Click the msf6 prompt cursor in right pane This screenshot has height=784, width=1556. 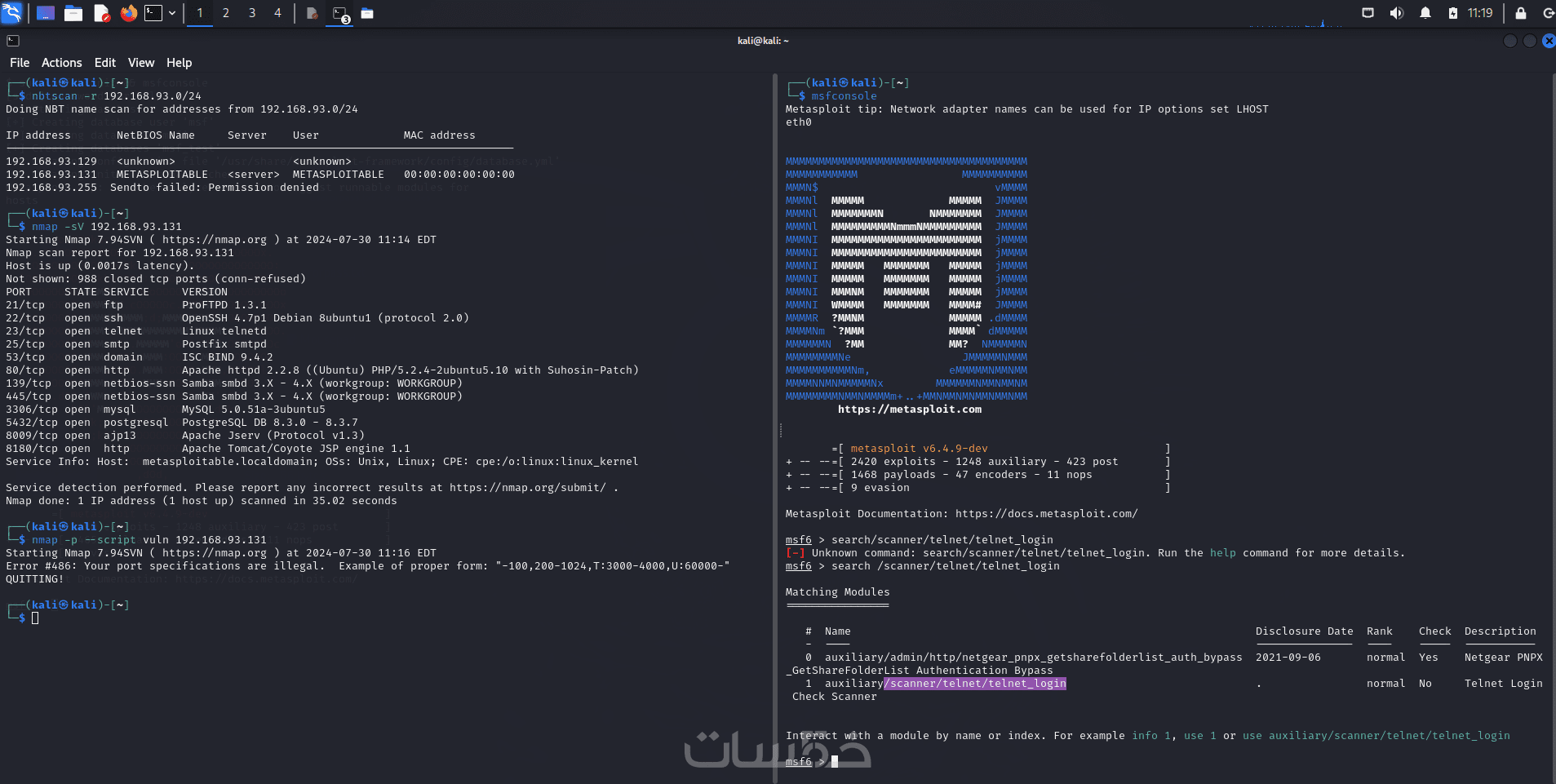835,762
